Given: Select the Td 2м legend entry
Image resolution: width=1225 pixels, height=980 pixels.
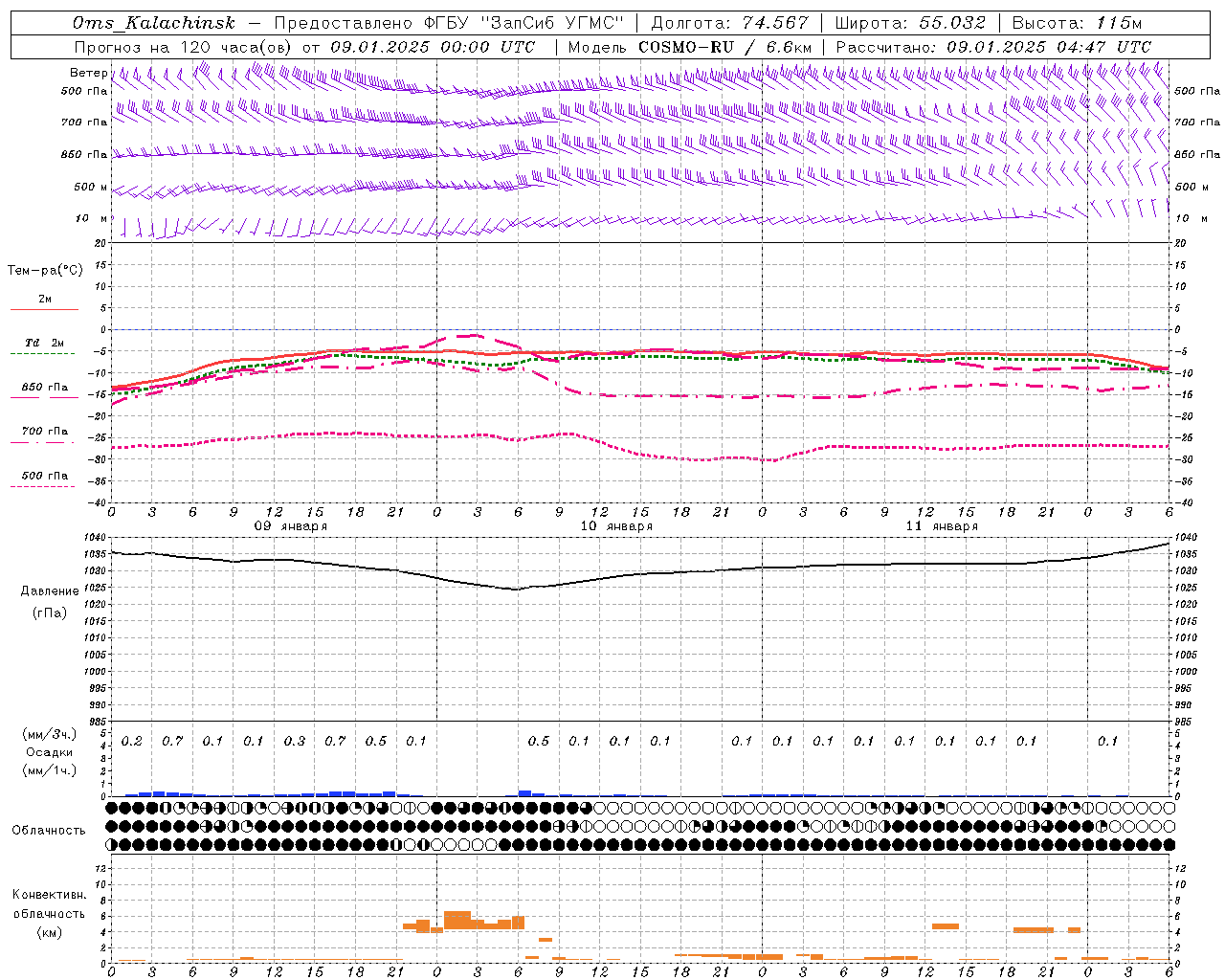Looking at the screenshot, I should pyautogui.click(x=44, y=343).
